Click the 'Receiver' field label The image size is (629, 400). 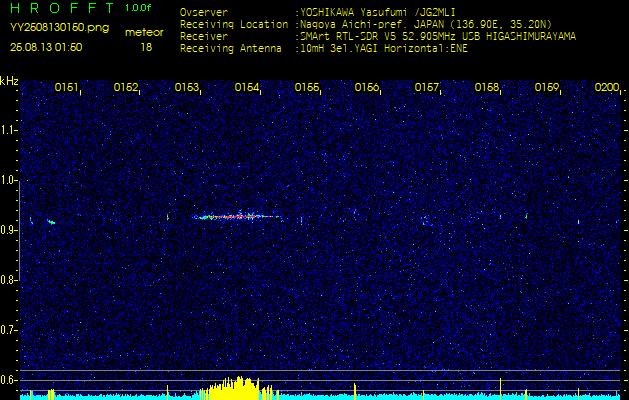[x=204, y=37]
